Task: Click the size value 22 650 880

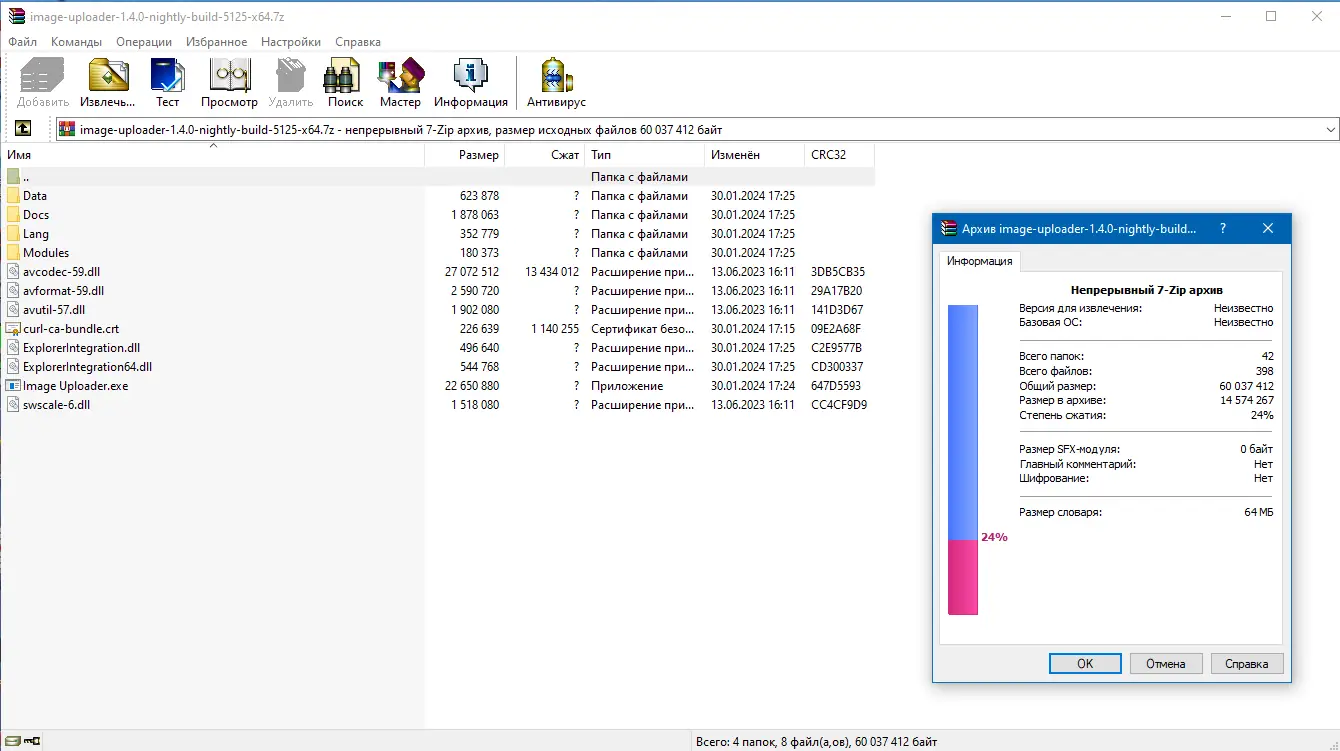Action: (x=472, y=386)
